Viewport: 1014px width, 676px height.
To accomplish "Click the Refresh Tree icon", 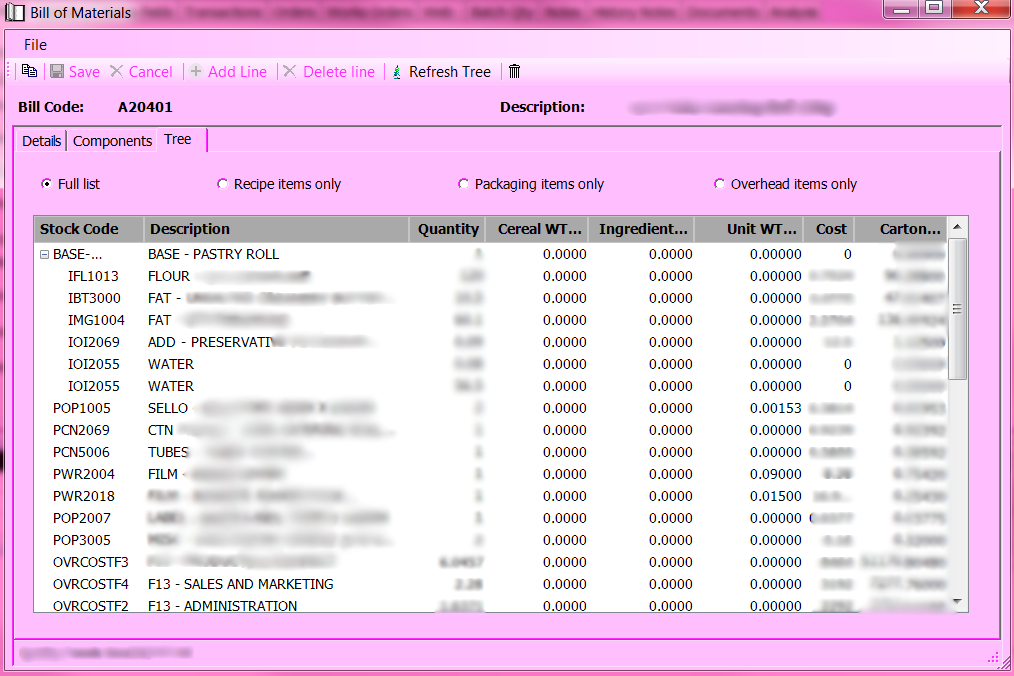I will tap(397, 72).
